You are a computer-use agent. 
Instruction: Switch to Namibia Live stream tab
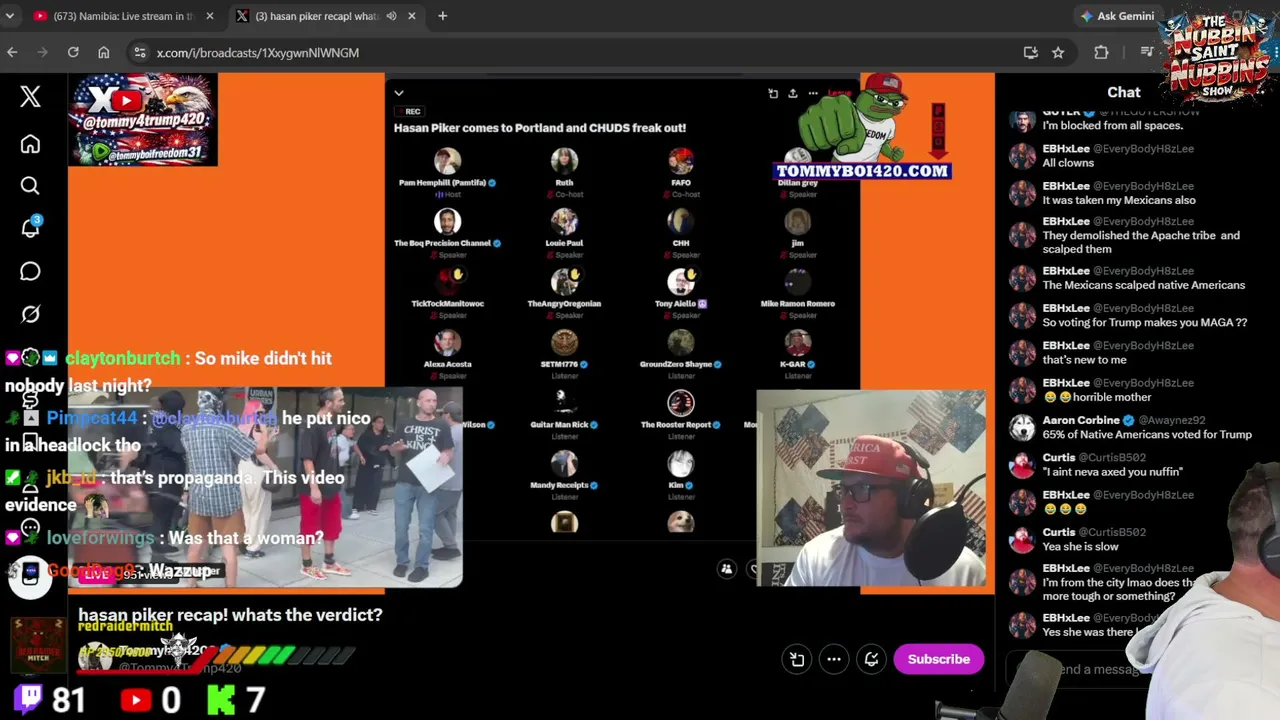123,16
